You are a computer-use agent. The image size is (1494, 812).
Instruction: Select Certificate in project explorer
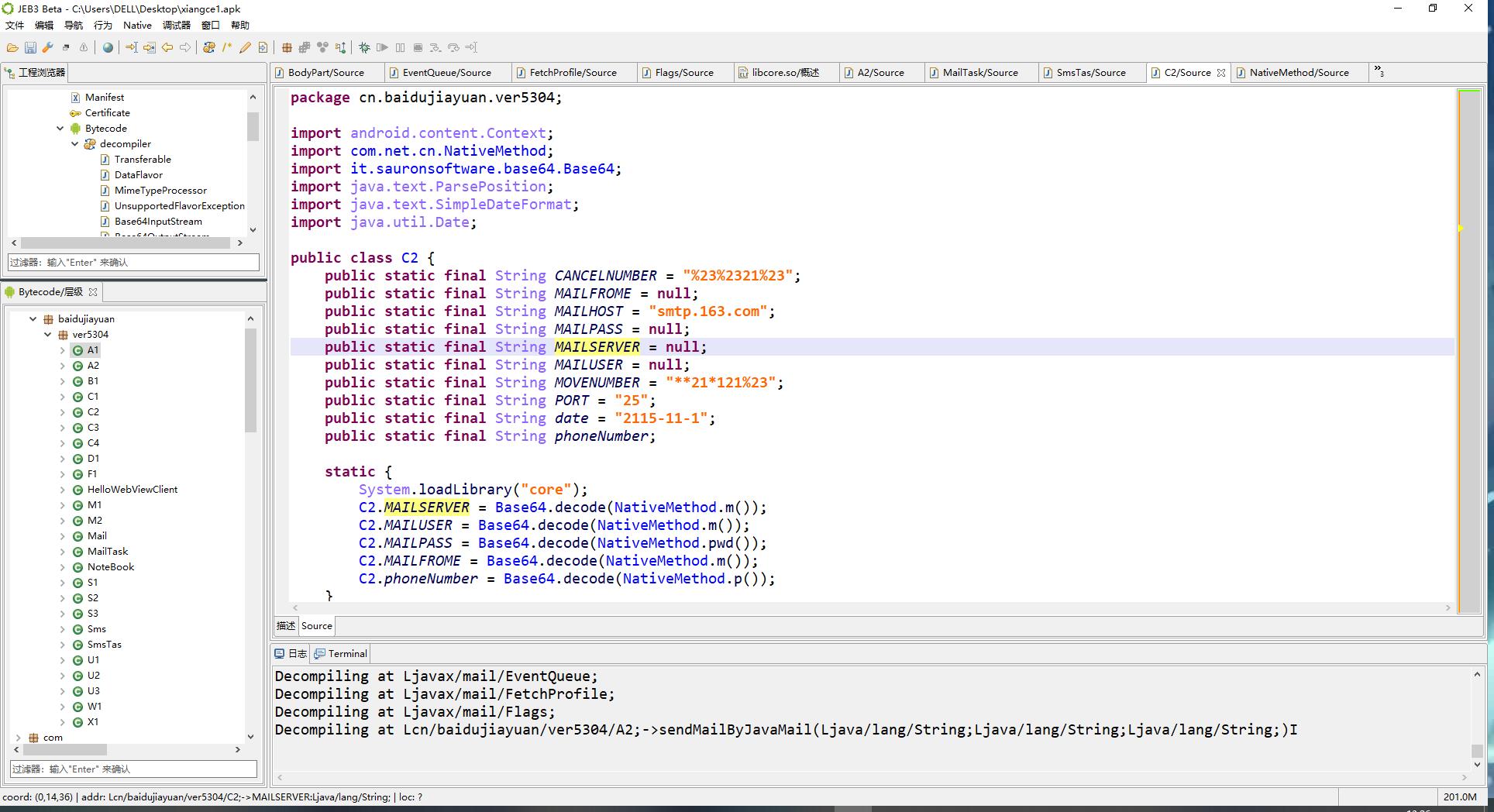107,113
